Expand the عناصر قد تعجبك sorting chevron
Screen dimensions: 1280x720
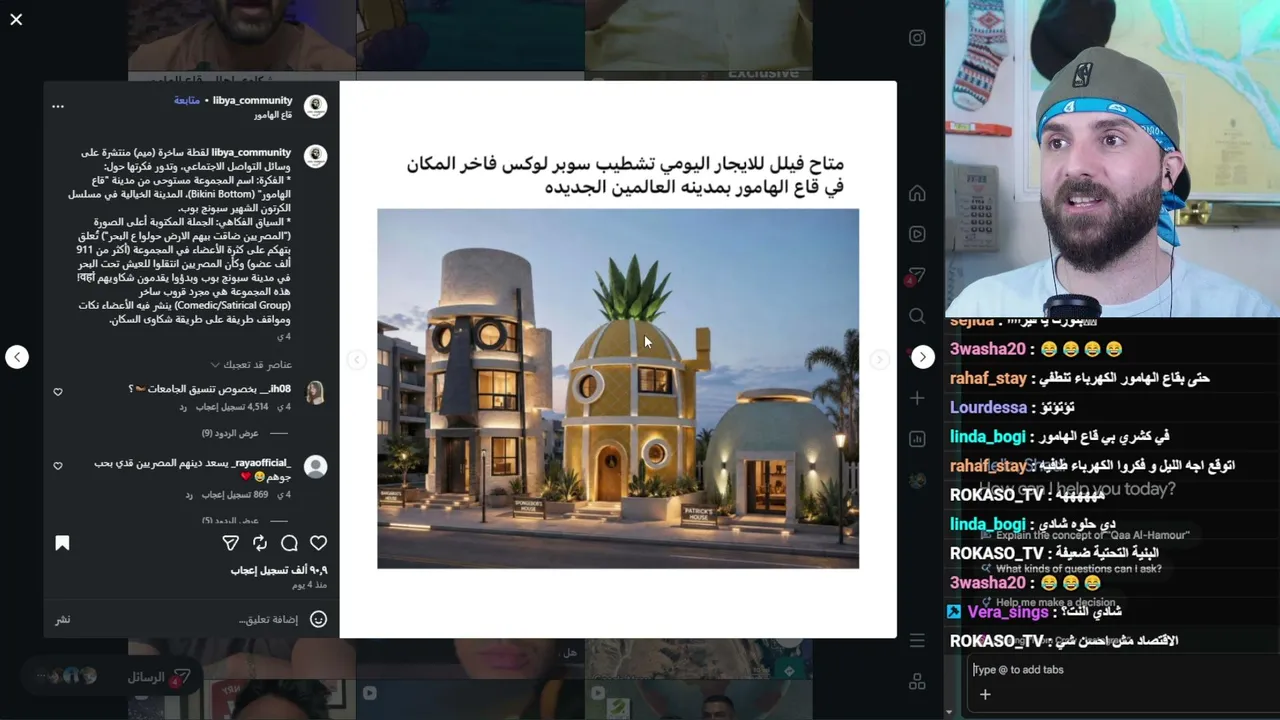(214, 365)
